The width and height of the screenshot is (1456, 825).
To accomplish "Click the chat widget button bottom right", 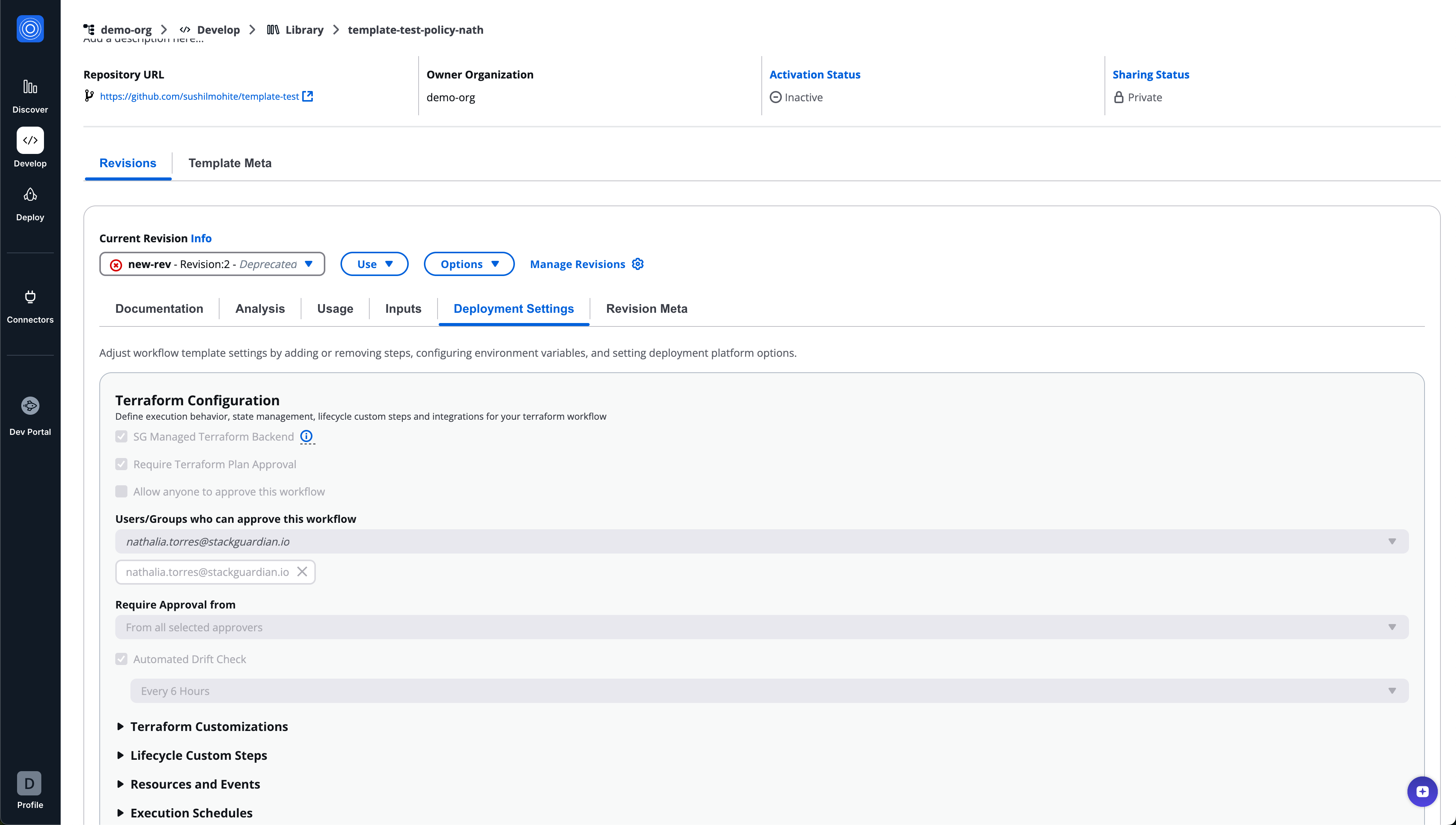I will 1422,792.
